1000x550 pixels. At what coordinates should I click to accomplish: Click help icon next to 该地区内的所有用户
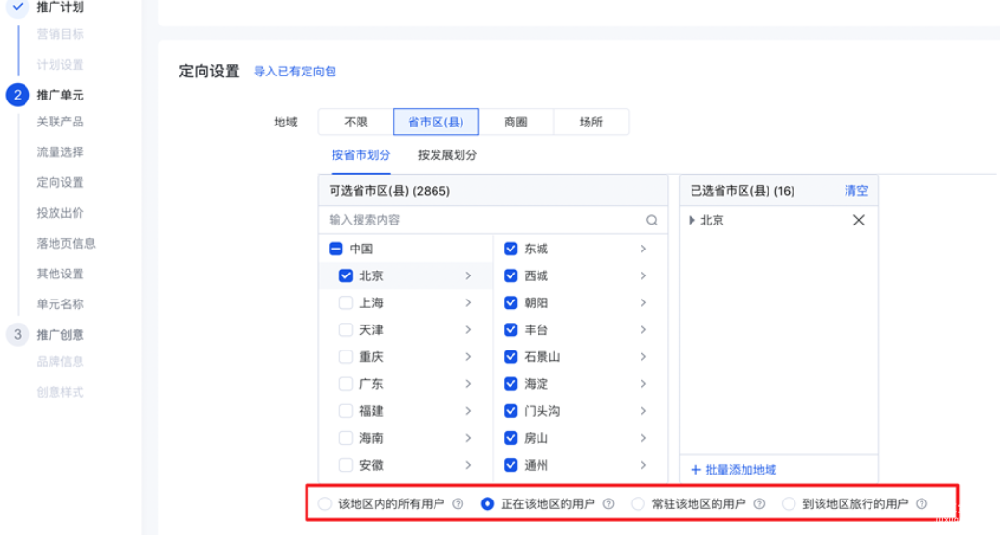457,504
